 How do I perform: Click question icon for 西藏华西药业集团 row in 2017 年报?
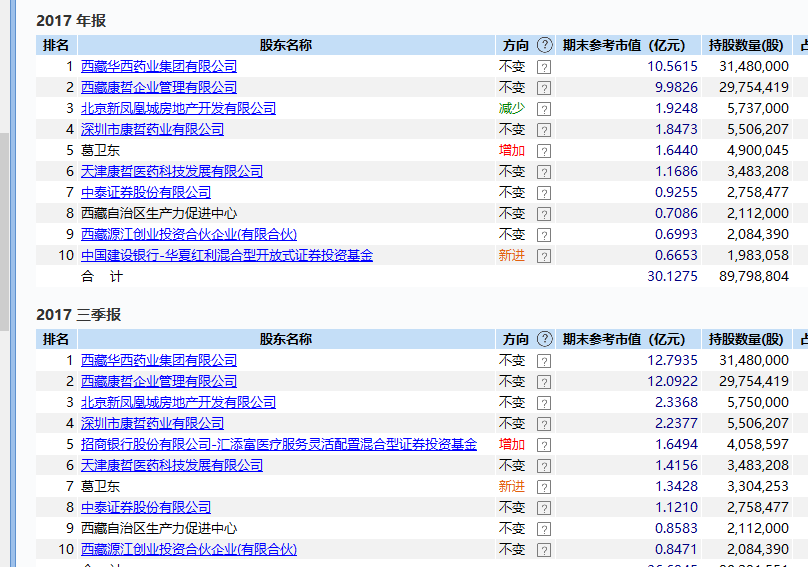click(544, 67)
